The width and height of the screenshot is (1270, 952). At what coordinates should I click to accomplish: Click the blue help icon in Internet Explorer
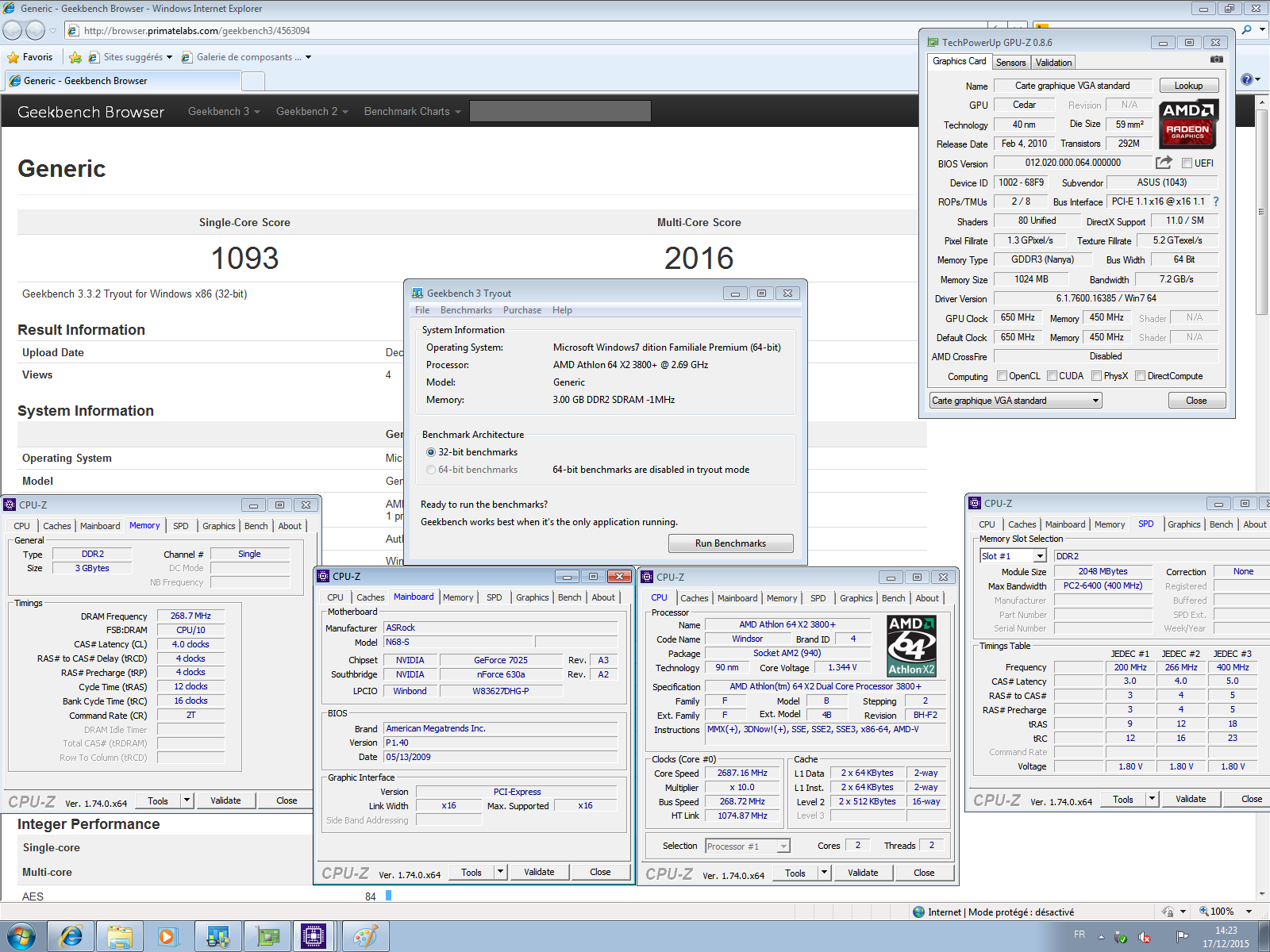point(1247,79)
